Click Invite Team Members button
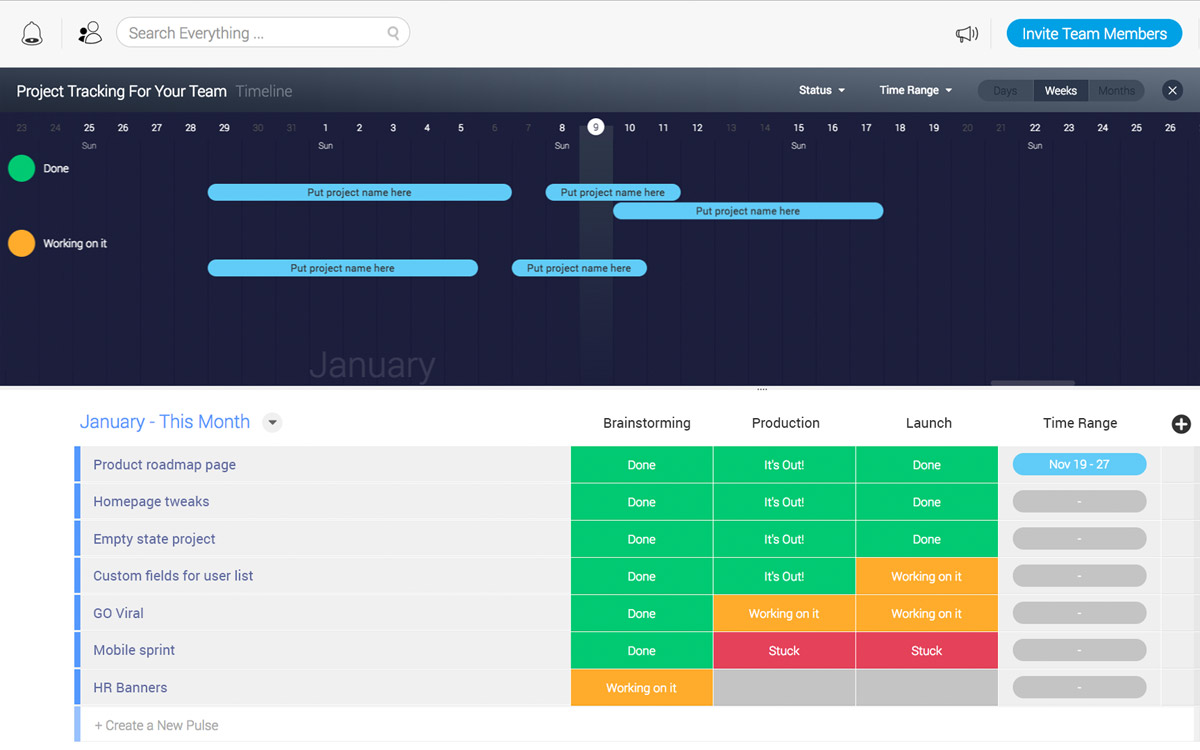 (1094, 34)
